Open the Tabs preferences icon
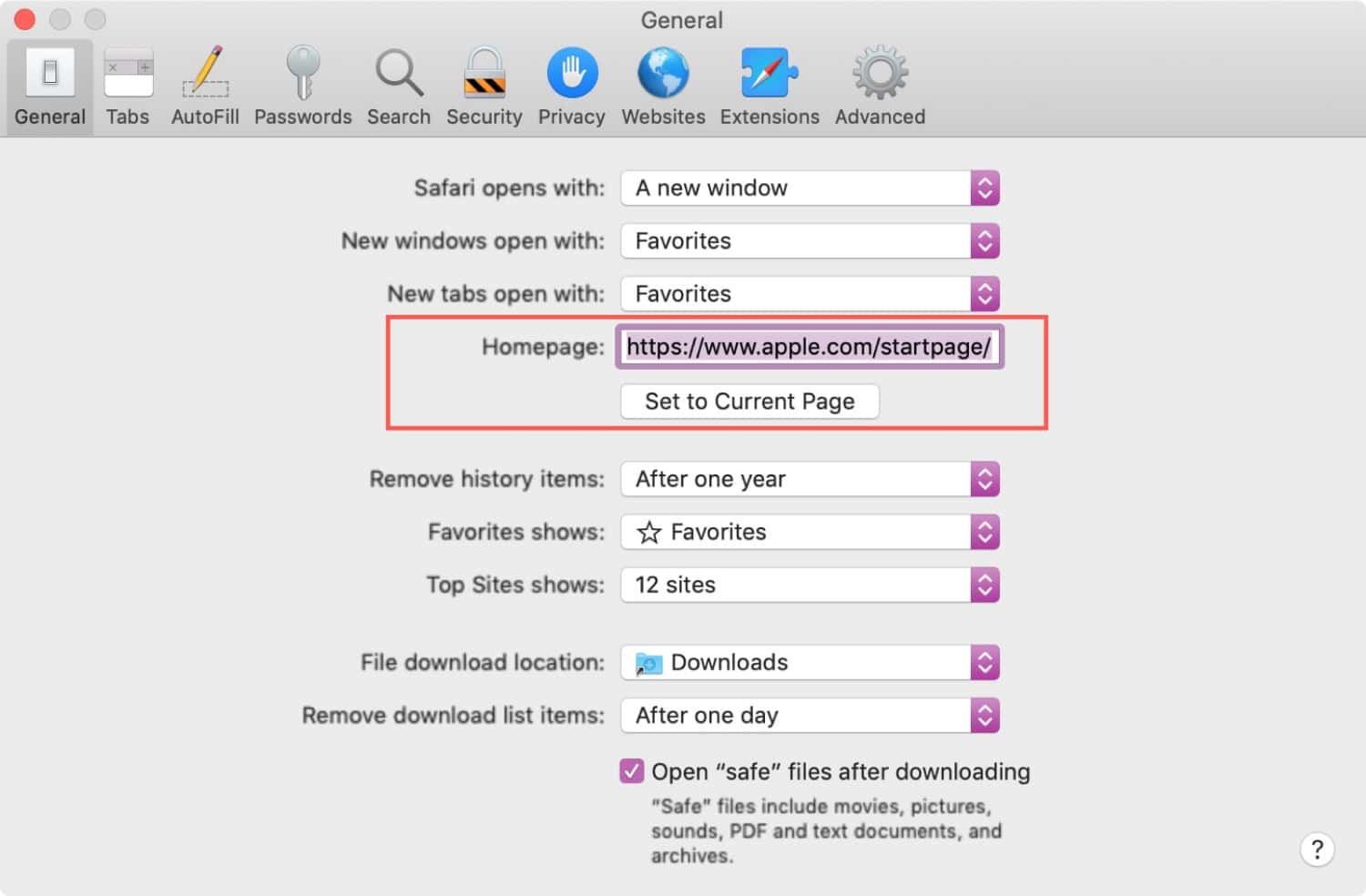Viewport: 1366px width, 896px height. click(x=128, y=73)
